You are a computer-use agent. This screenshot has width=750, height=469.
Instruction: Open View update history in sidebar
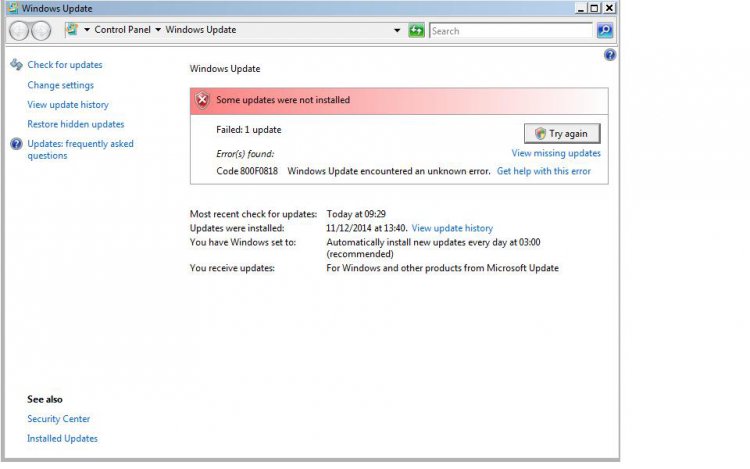coord(68,105)
